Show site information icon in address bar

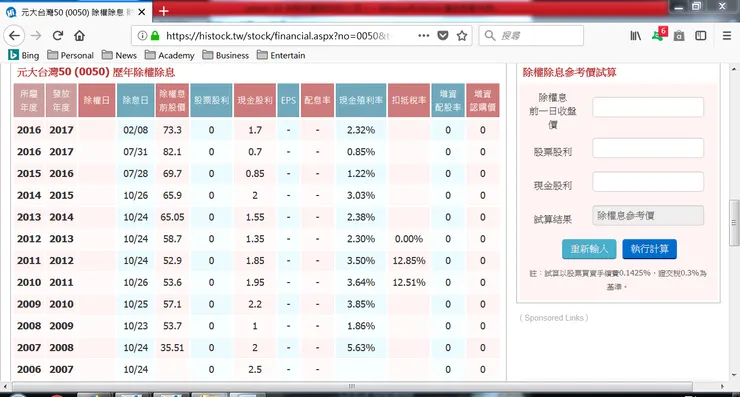(x=142, y=35)
